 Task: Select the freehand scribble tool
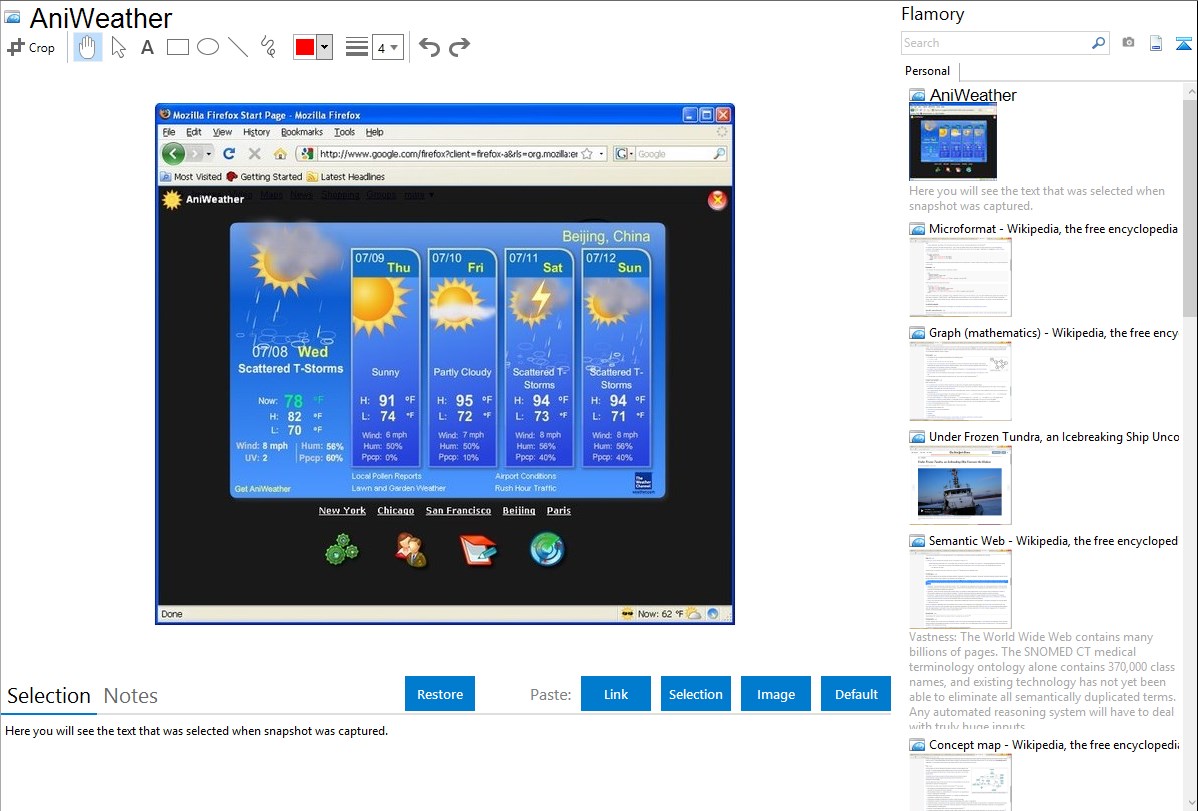point(268,47)
